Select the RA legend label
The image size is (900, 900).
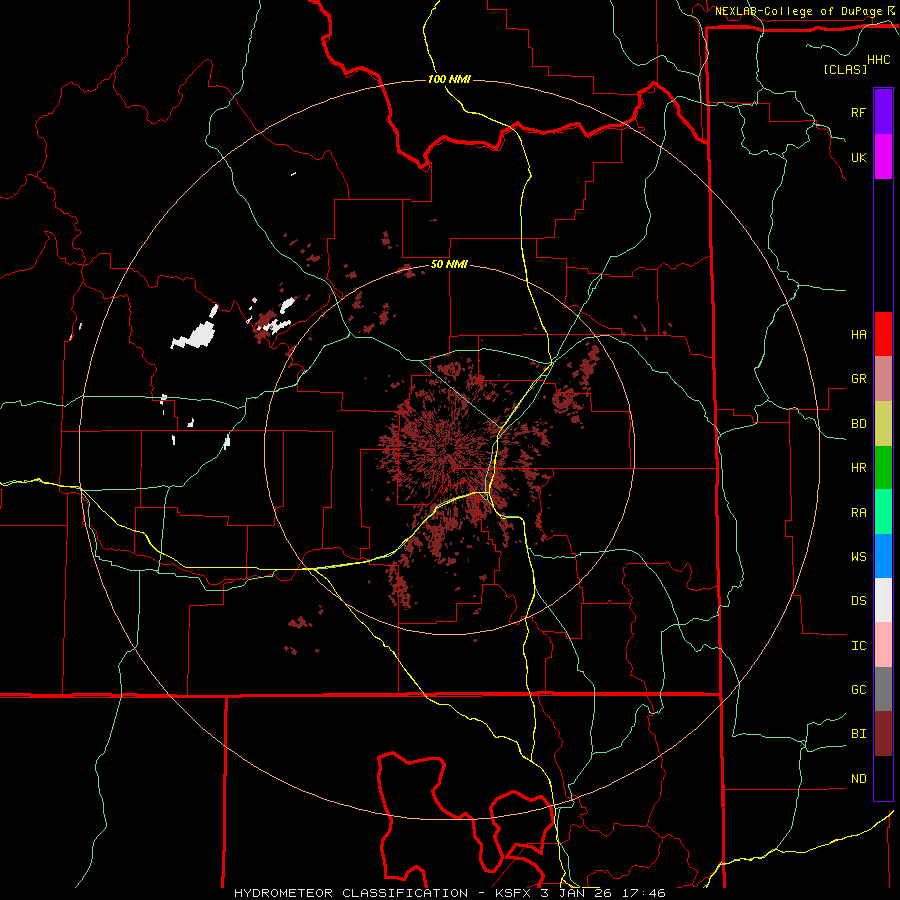pos(858,512)
